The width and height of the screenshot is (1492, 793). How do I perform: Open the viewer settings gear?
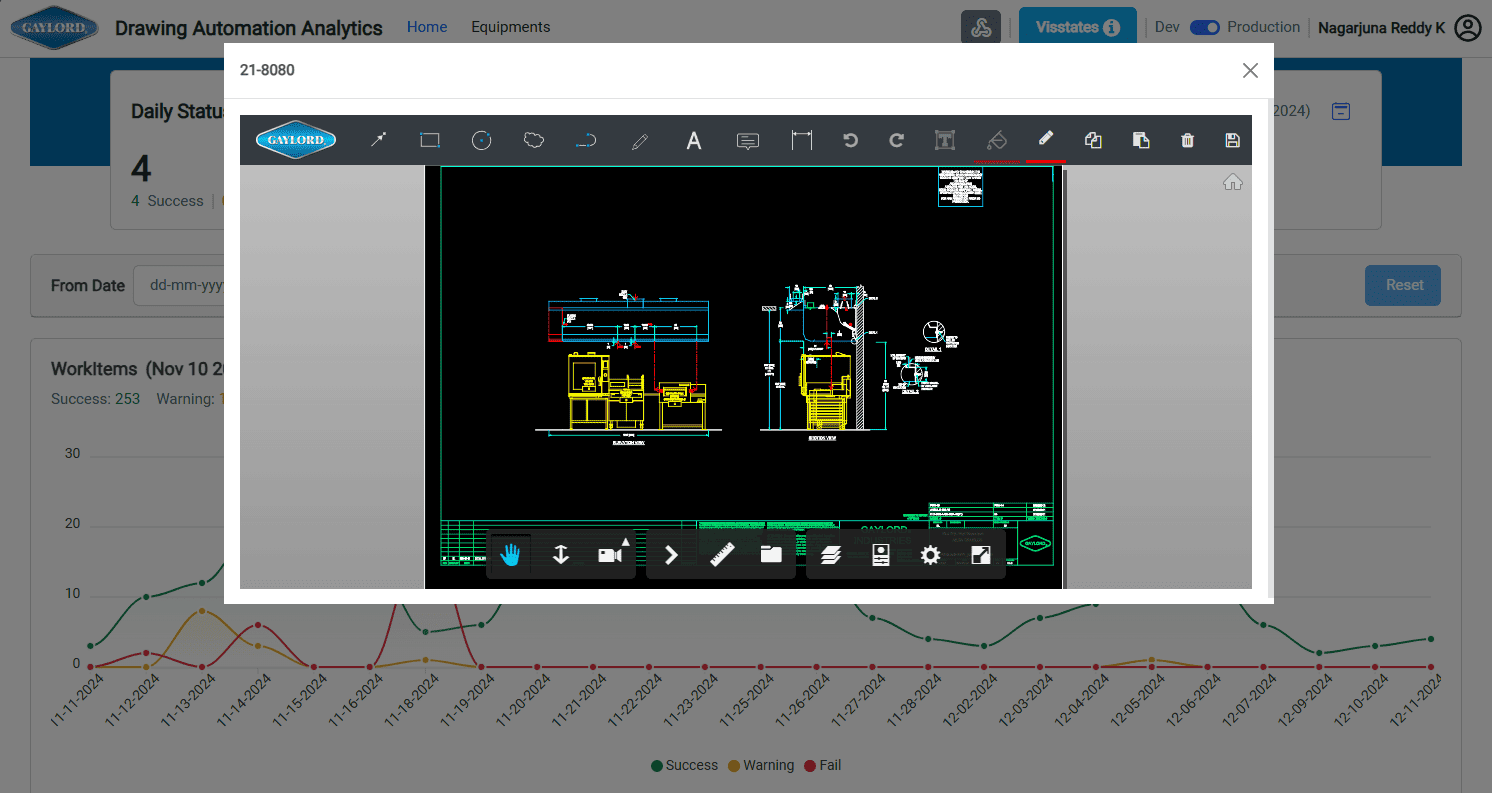[930, 554]
